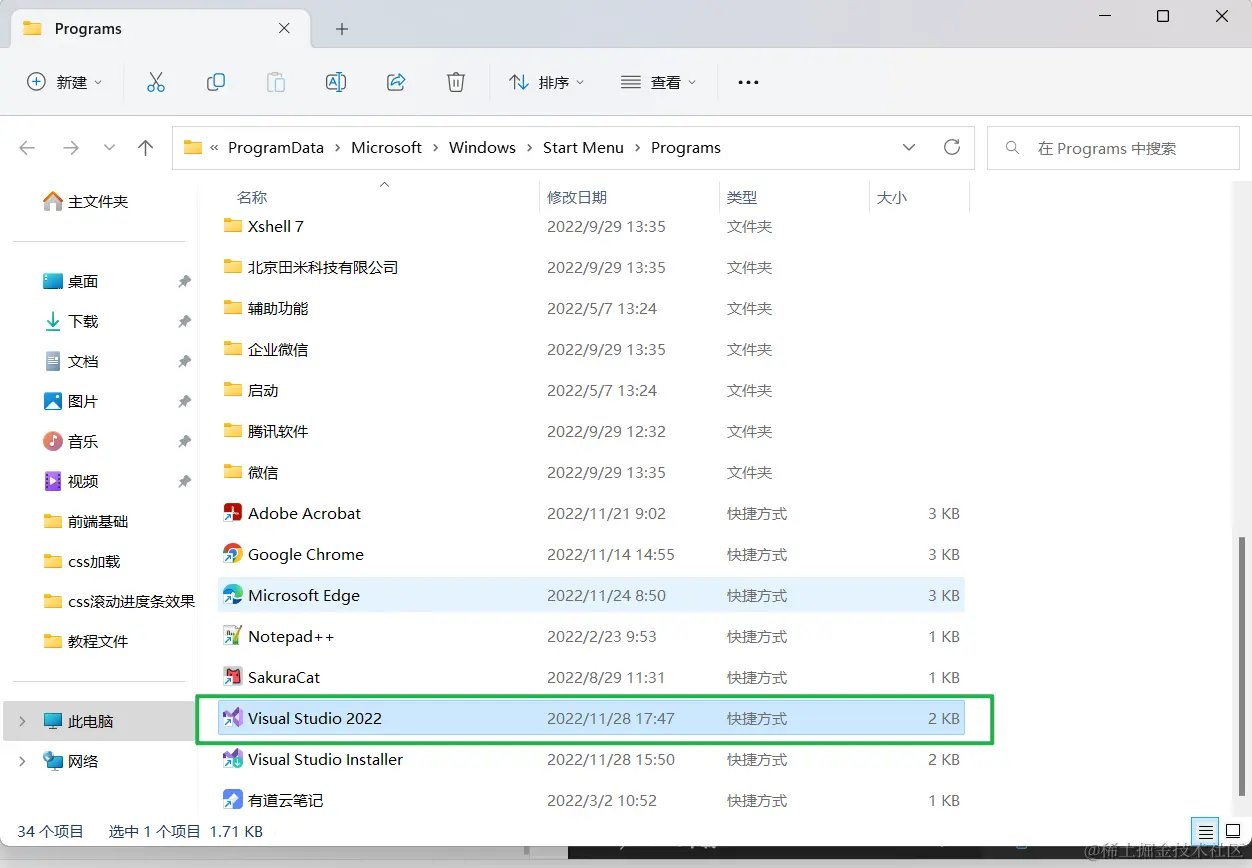
Task: Refresh the Programs folder view
Action: click(x=951, y=147)
